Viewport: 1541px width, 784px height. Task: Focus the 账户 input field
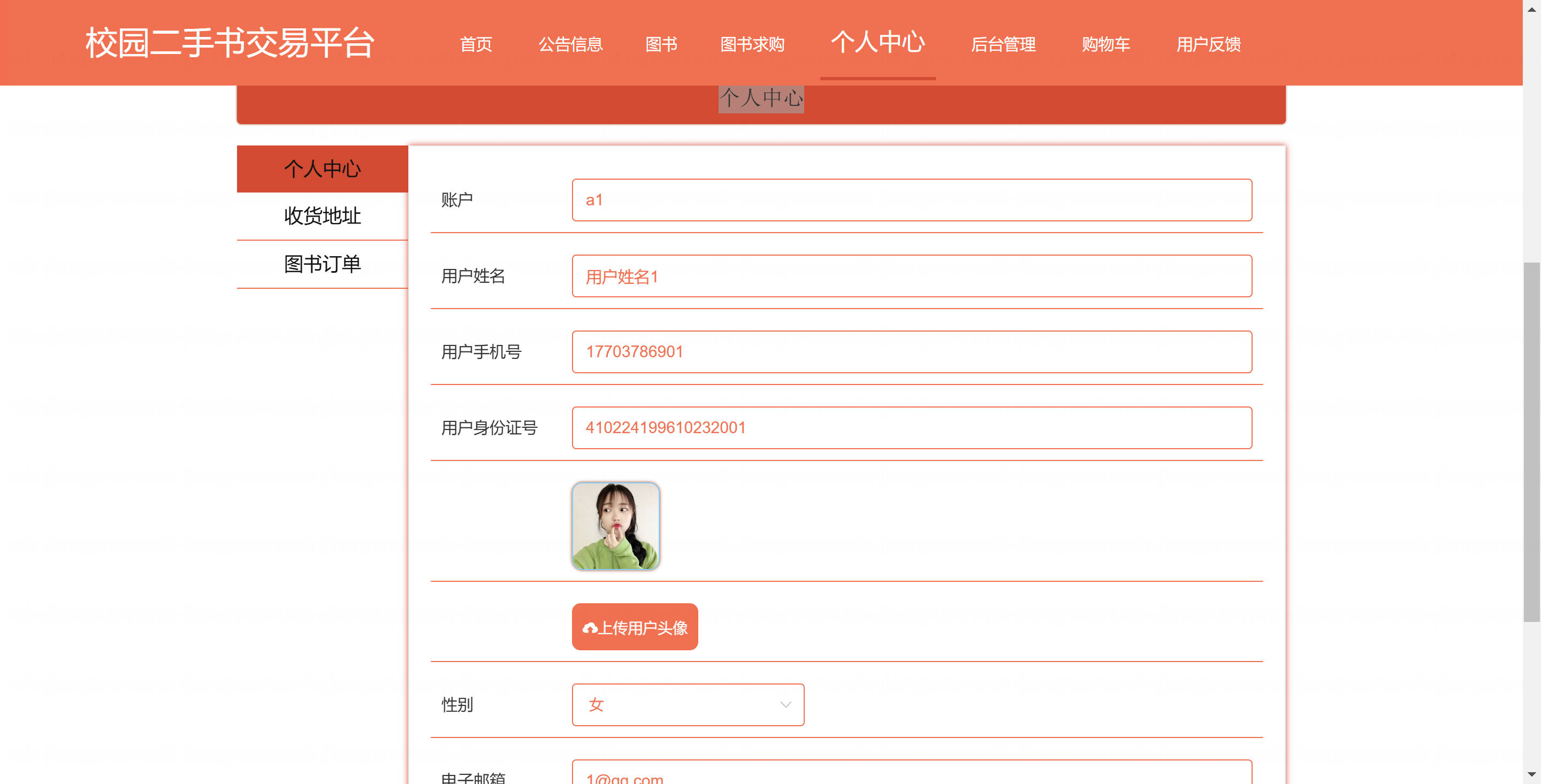pos(912,199)
